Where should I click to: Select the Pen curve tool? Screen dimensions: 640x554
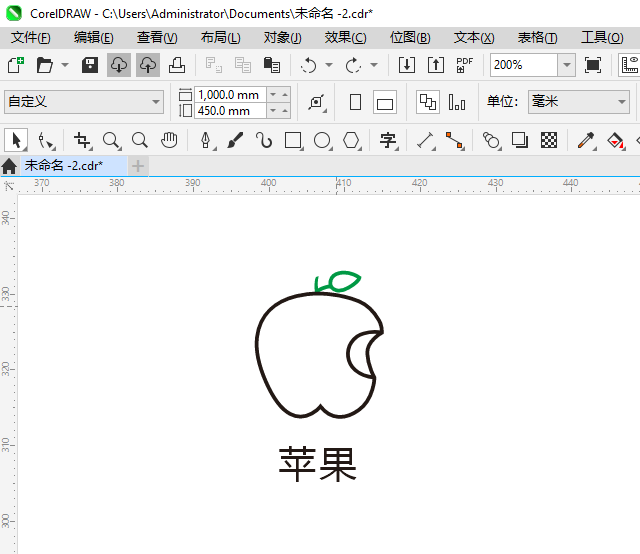[206, 140]
